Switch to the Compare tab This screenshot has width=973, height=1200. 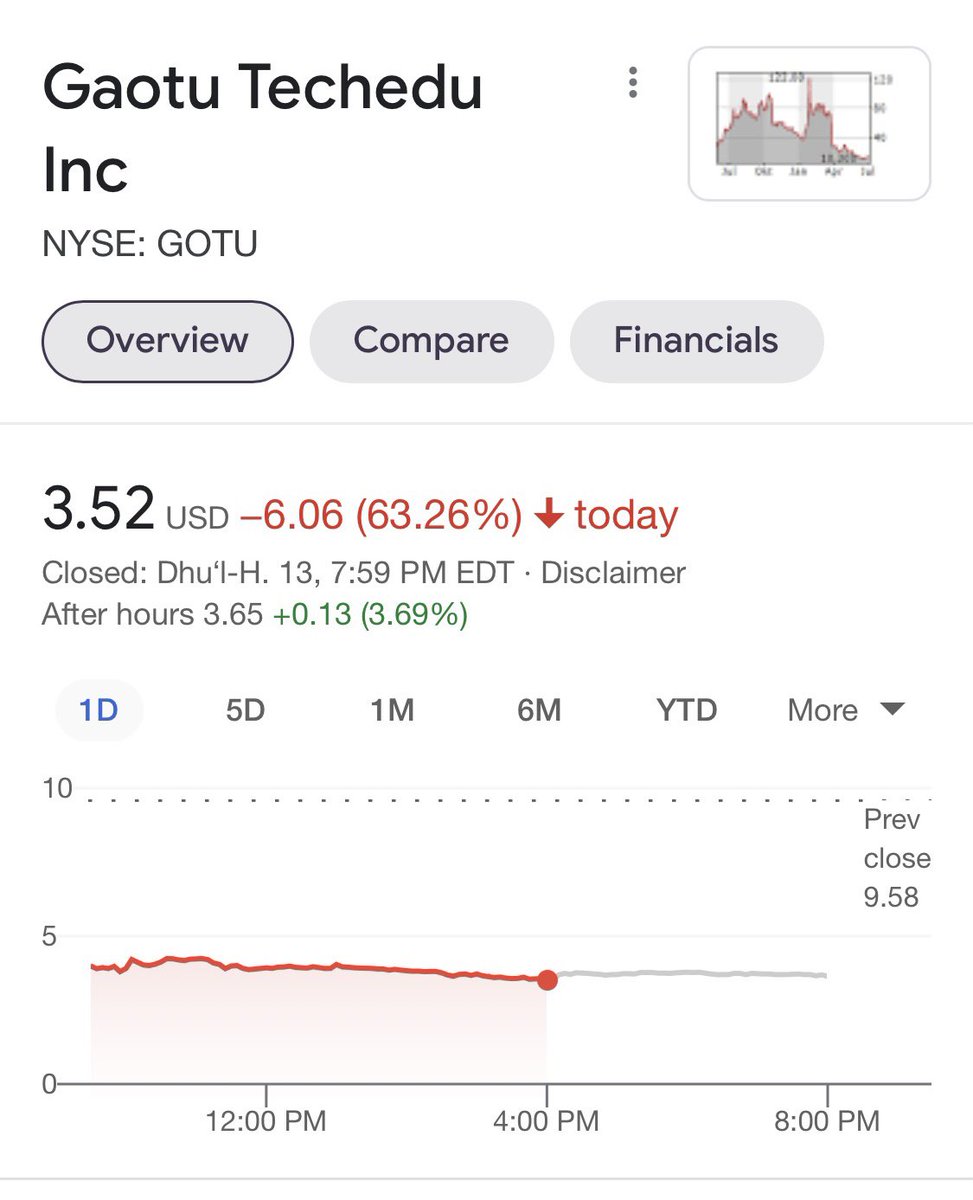click(431, 341)
